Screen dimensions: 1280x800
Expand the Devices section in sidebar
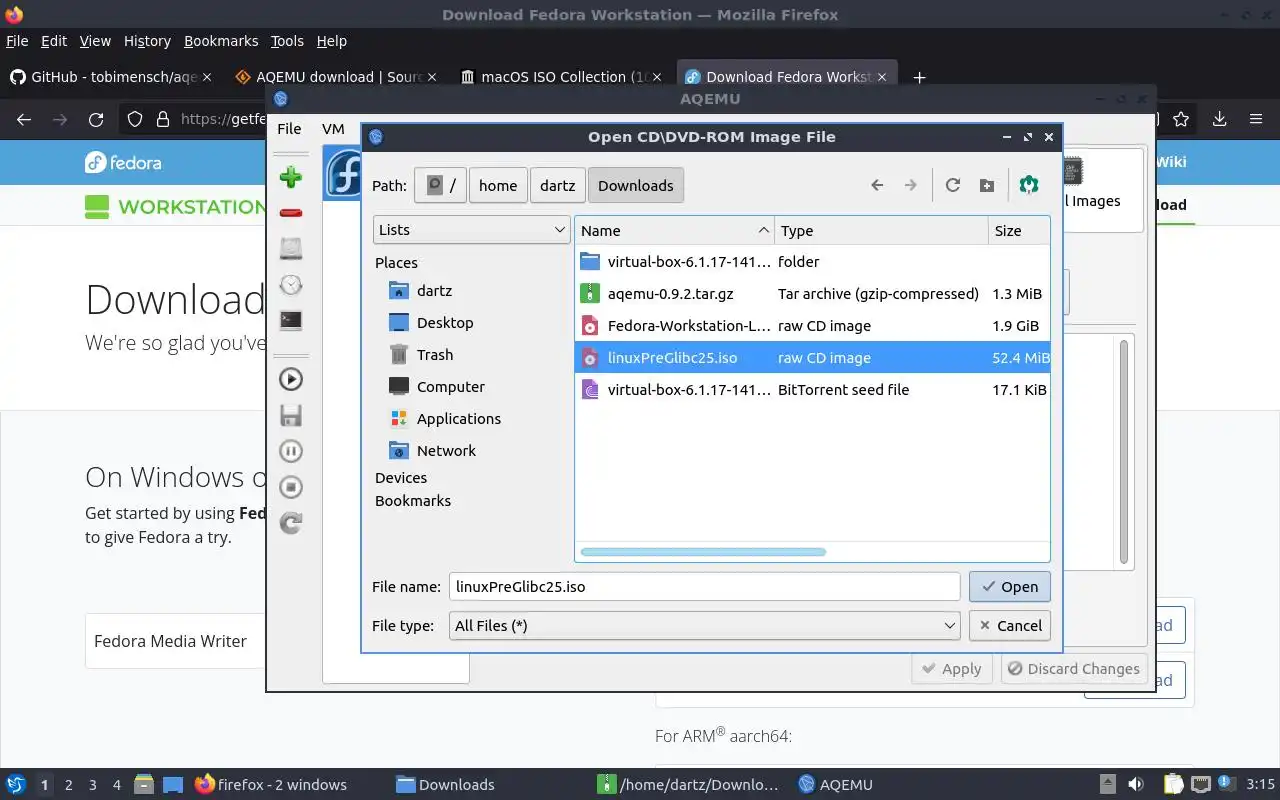[401, 478]
